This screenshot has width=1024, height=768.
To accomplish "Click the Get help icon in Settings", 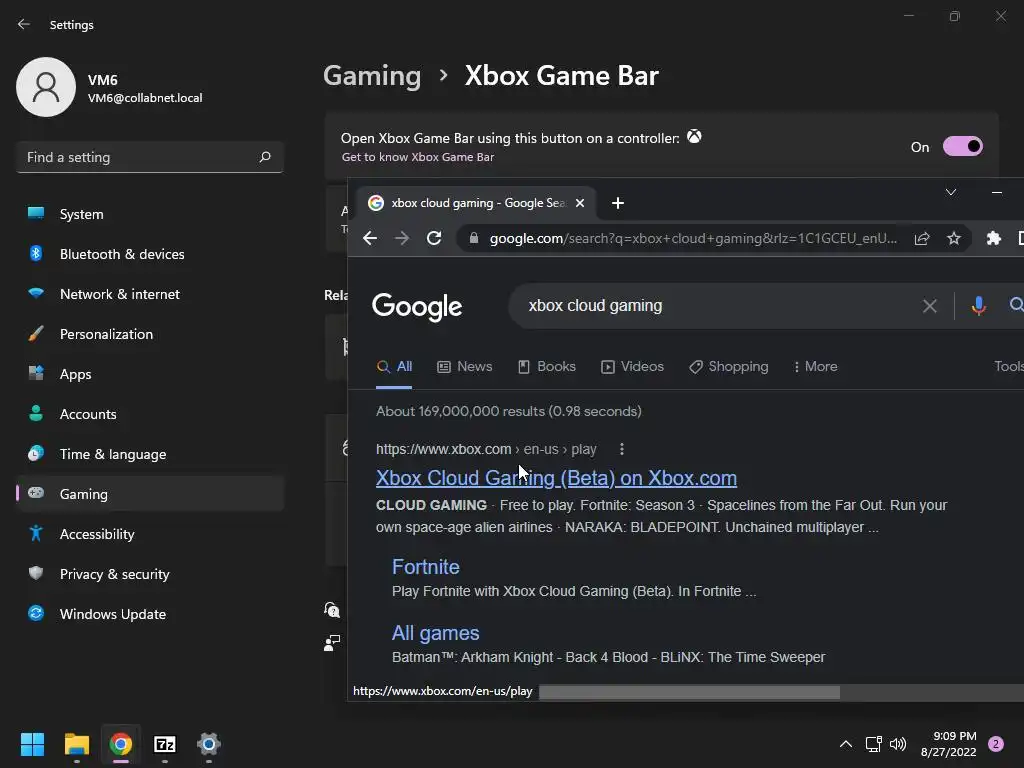I will (x=332, y=610).
